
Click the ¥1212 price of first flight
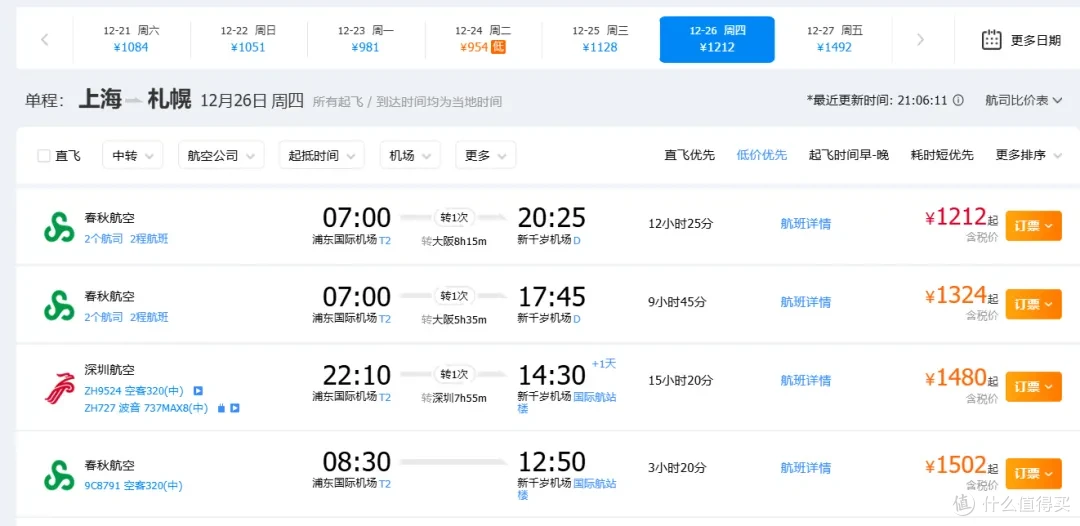[x=956, y=218]
